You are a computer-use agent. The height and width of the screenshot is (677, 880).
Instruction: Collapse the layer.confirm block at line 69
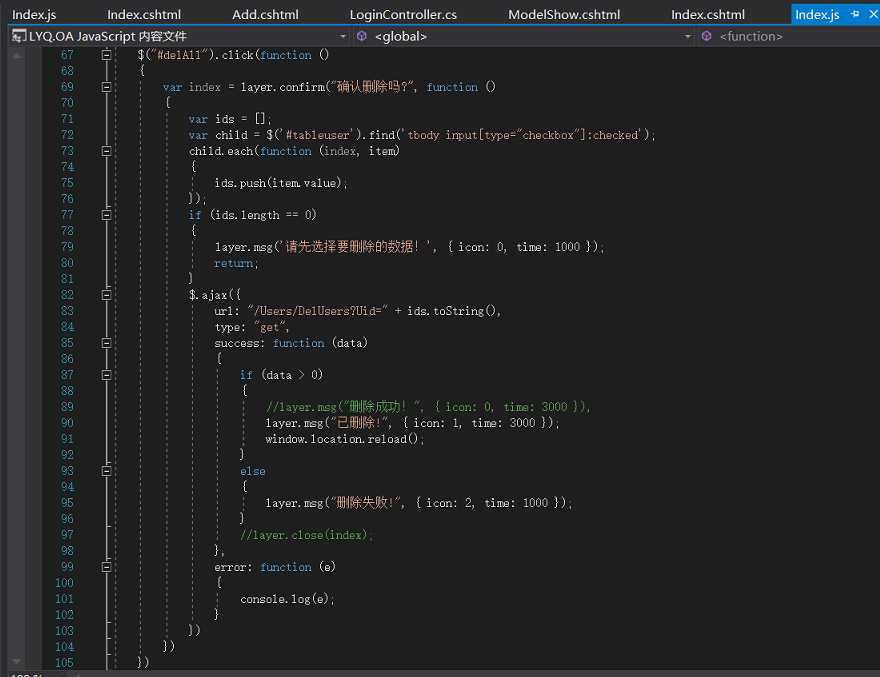click(x=106, y=87)
